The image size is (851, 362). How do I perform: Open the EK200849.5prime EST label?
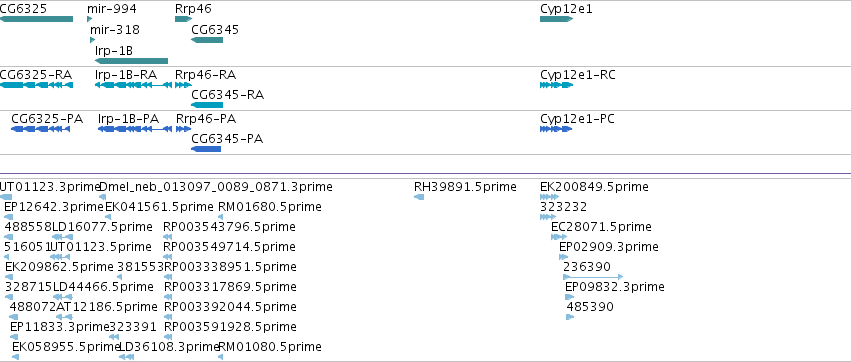pyautogui.click(x=594, y=187)
